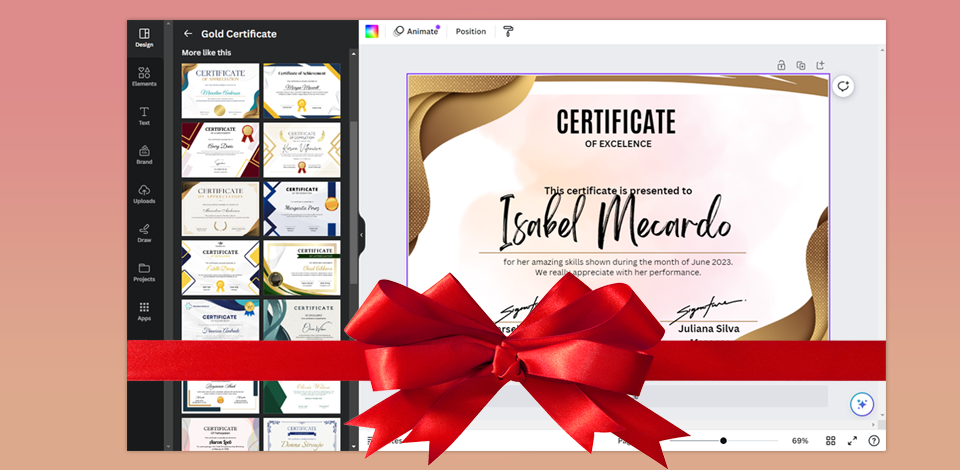Toggle fullscreen presentation mode

click(852, 440)
